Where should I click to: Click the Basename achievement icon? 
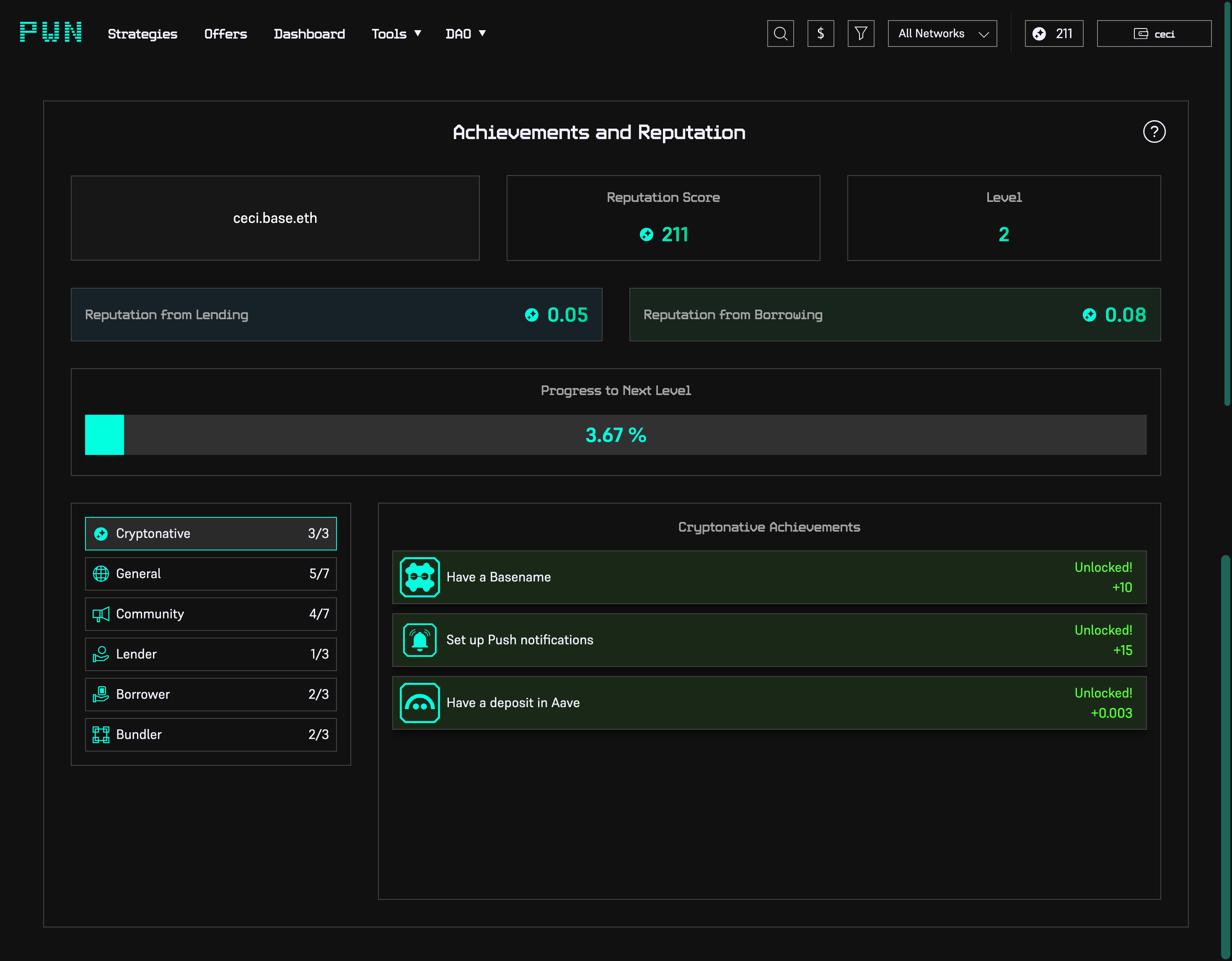pyautogui.click(x=420, y=577)
